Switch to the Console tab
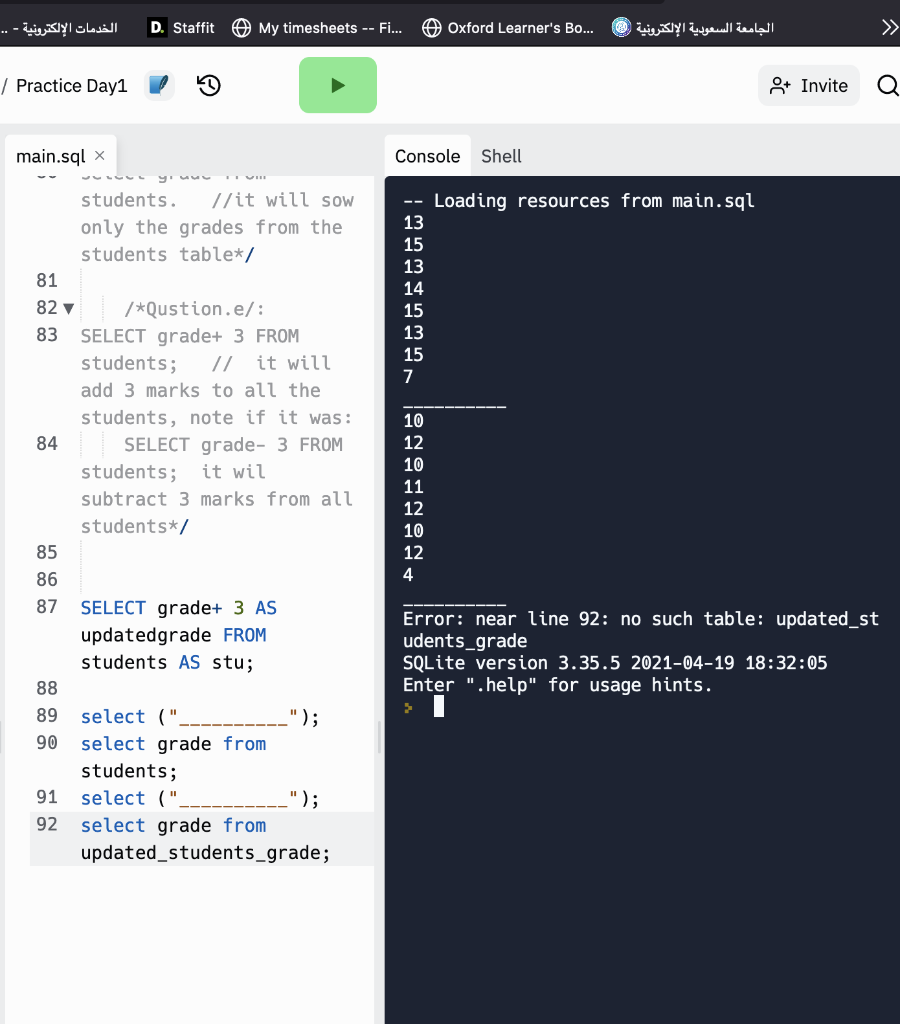The image size is (900, 1024). (x=427, y=156)
